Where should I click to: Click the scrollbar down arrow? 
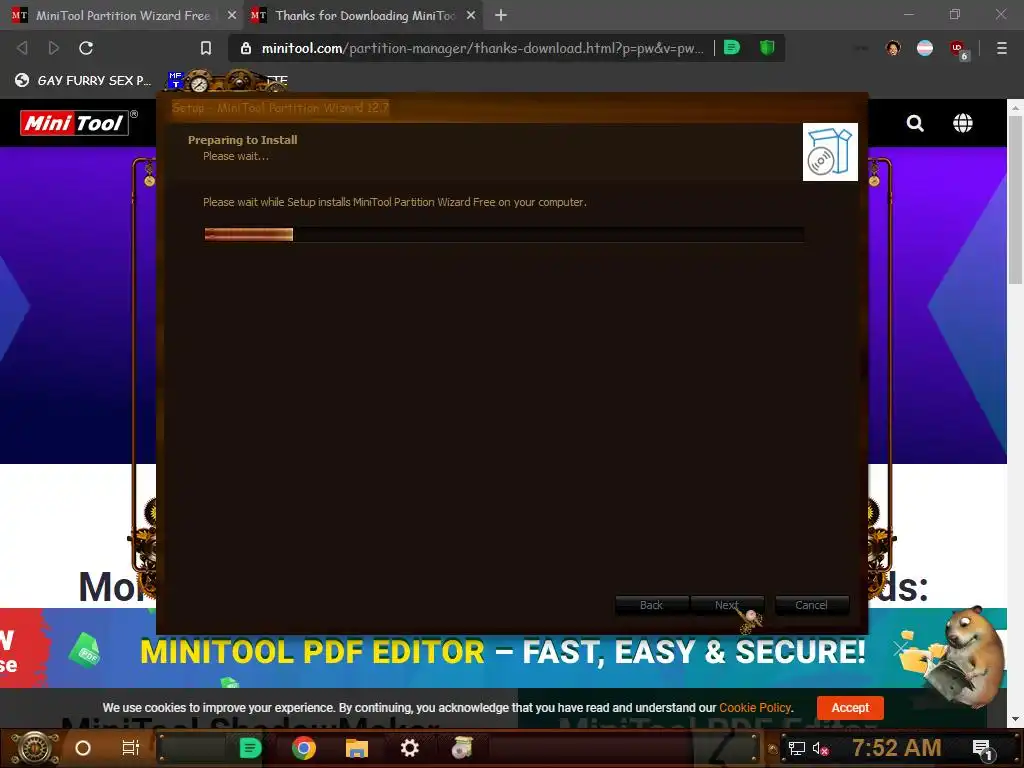[1015, 719]
